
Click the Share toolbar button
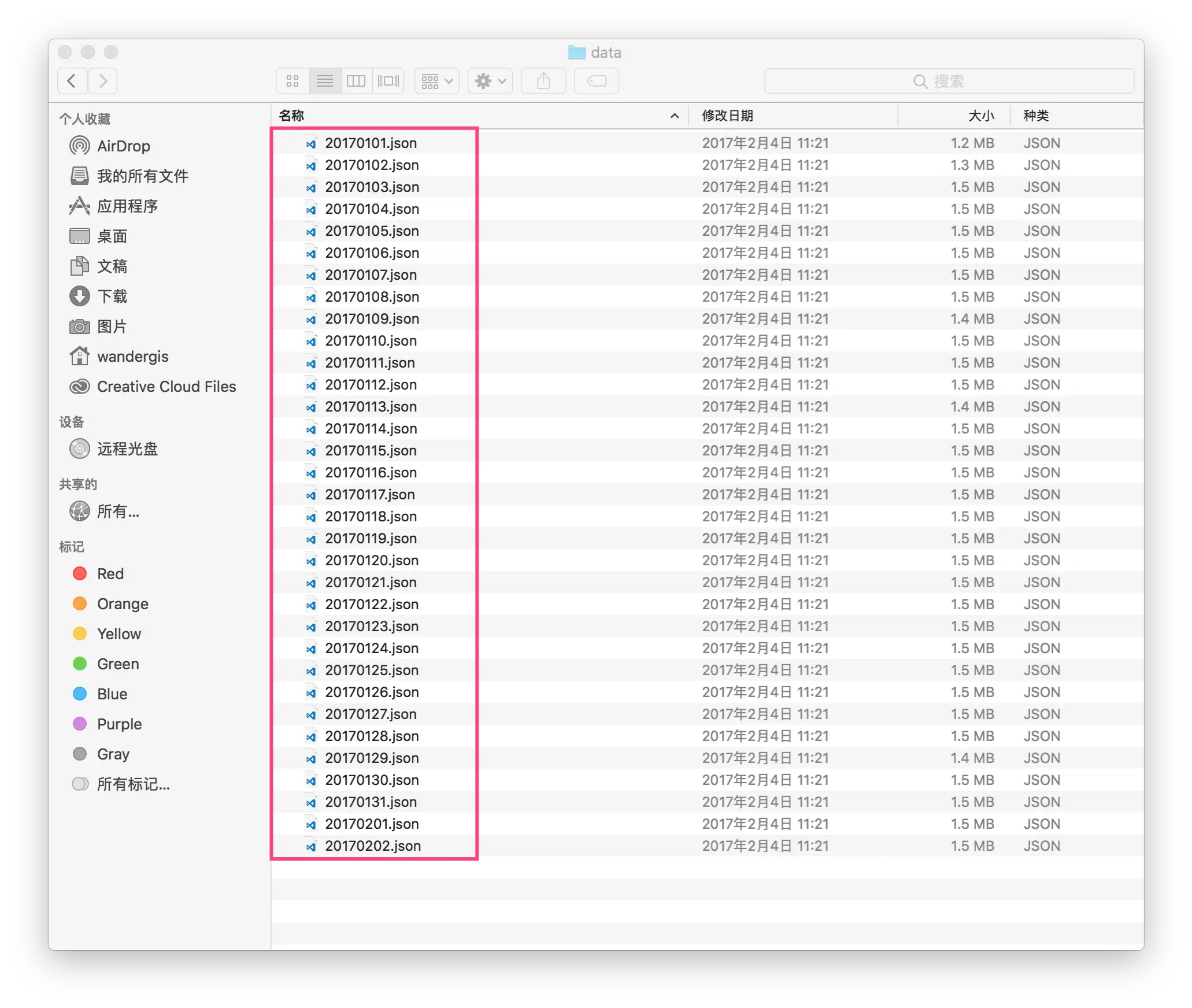543,81
